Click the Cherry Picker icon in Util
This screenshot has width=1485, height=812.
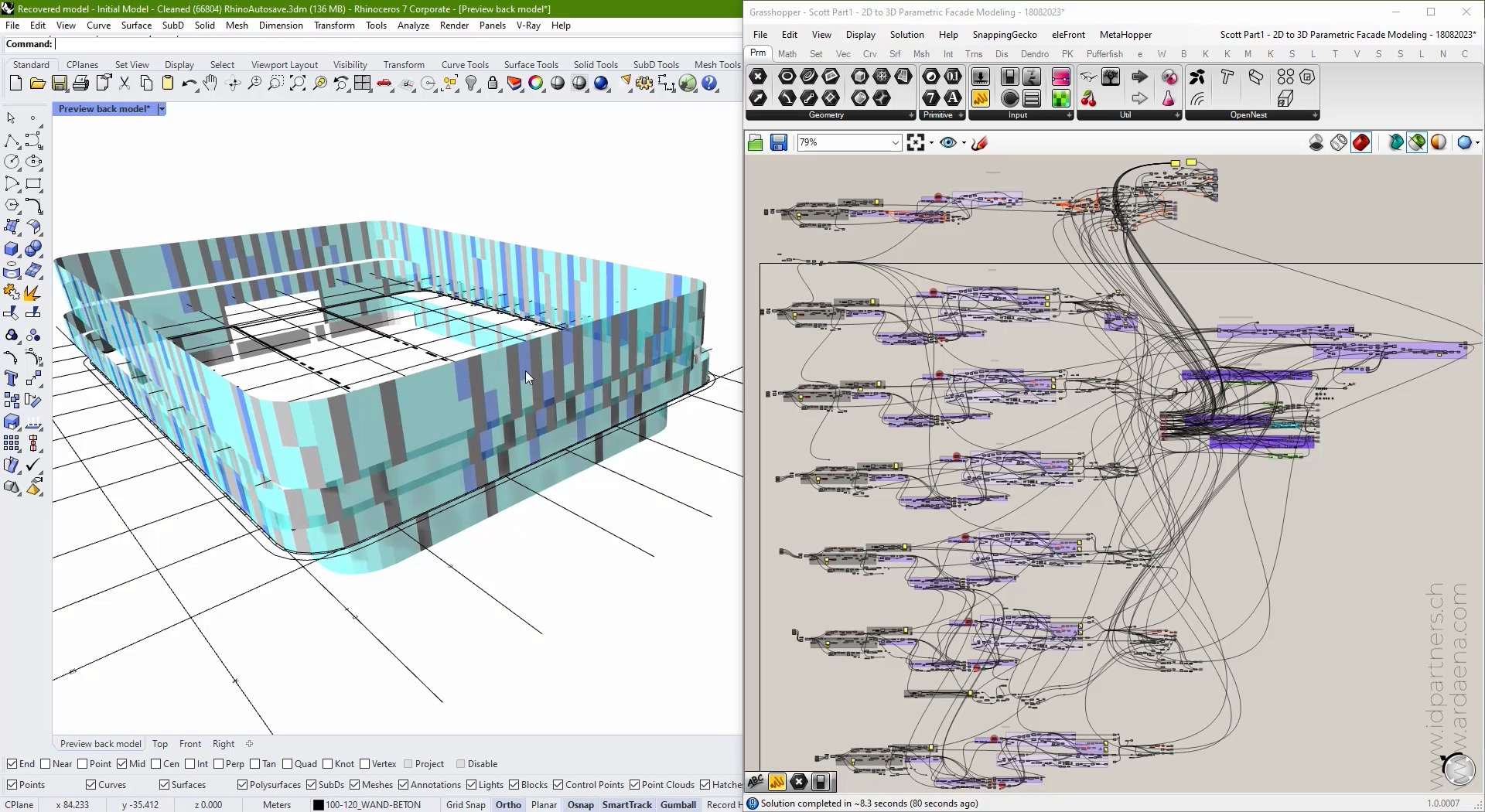coord(1089,98)
